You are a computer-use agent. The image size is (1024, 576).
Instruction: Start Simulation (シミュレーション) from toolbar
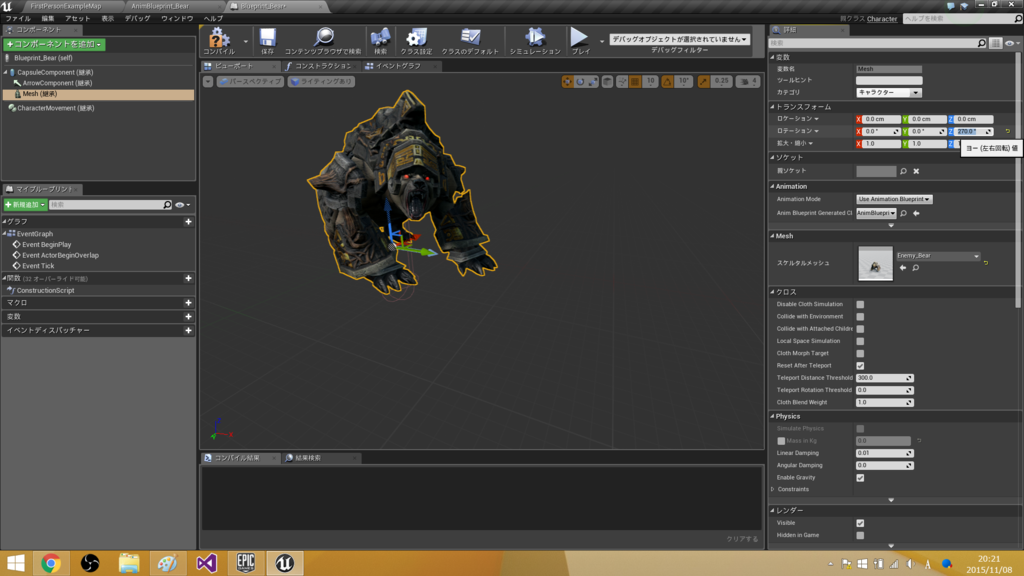534,38
